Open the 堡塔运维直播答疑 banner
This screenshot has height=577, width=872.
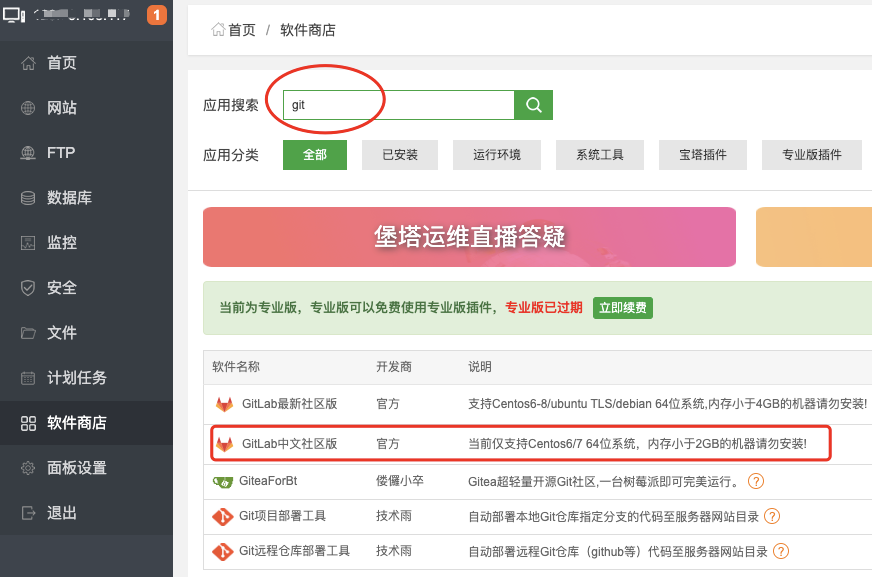point(469,237)
